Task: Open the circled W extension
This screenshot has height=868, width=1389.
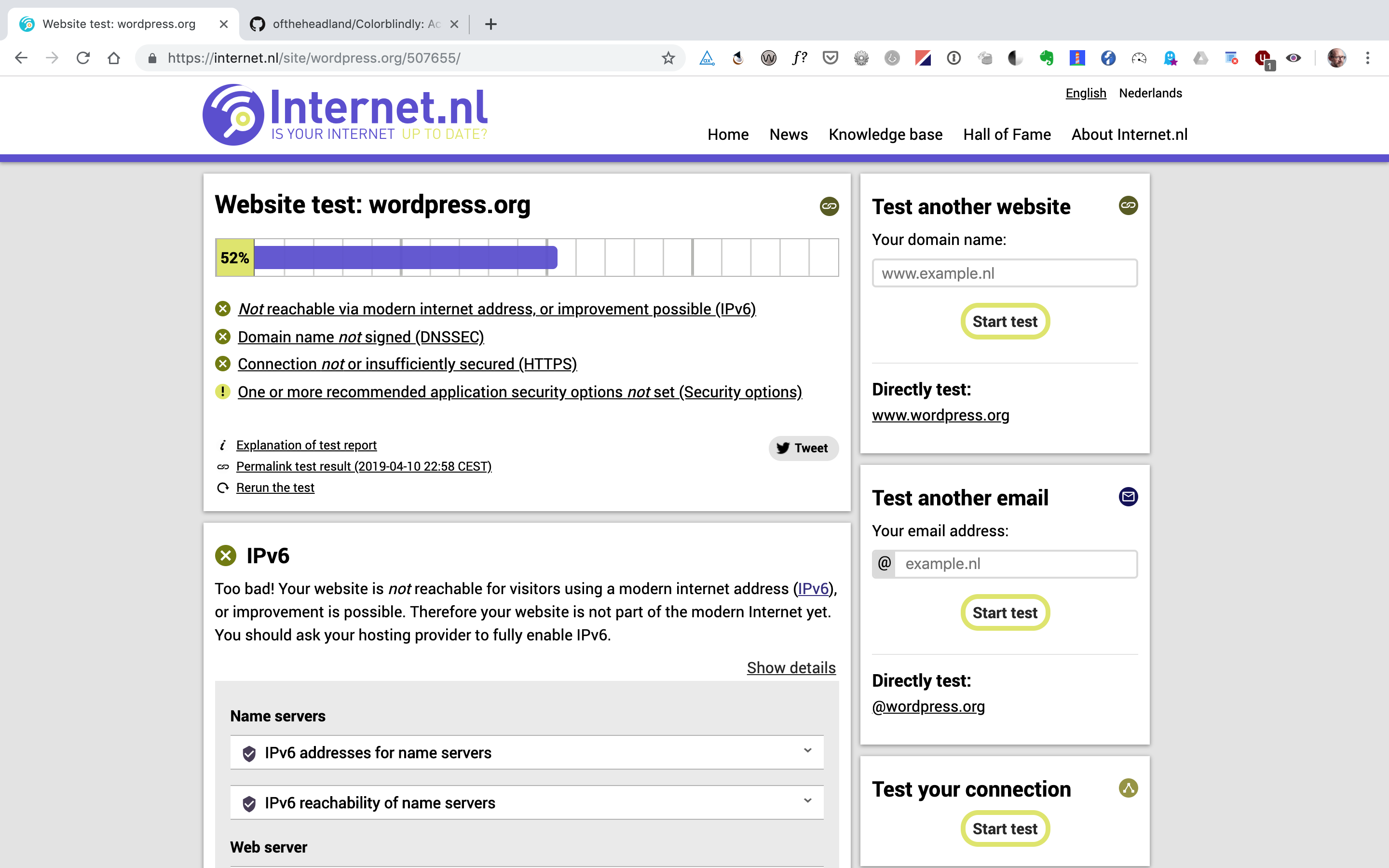Action: (769, 58)
